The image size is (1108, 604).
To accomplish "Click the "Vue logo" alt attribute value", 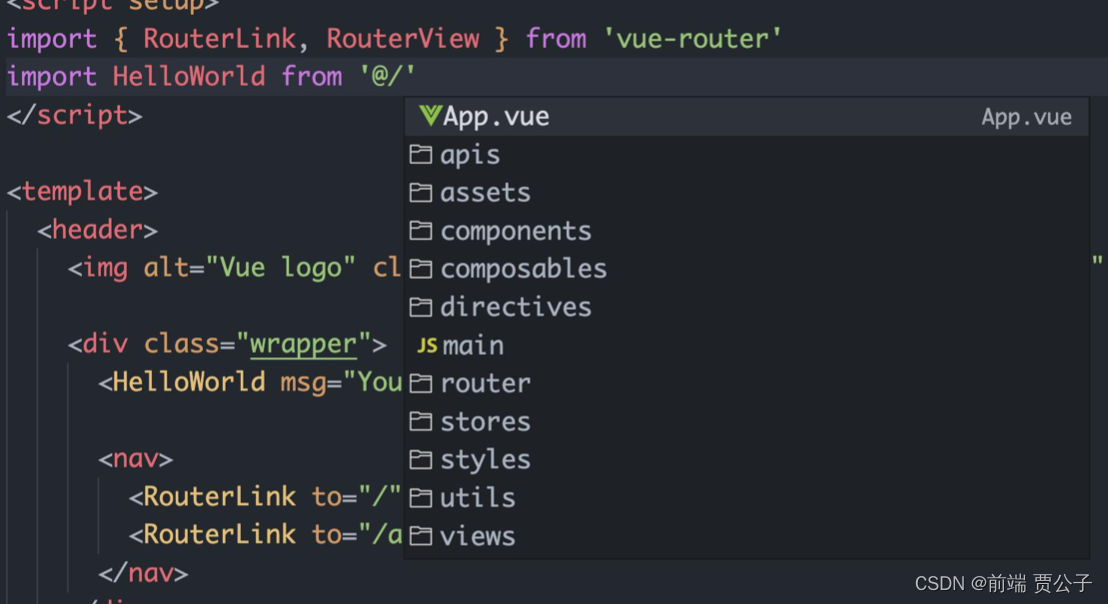I will click(x=281, y=268).
